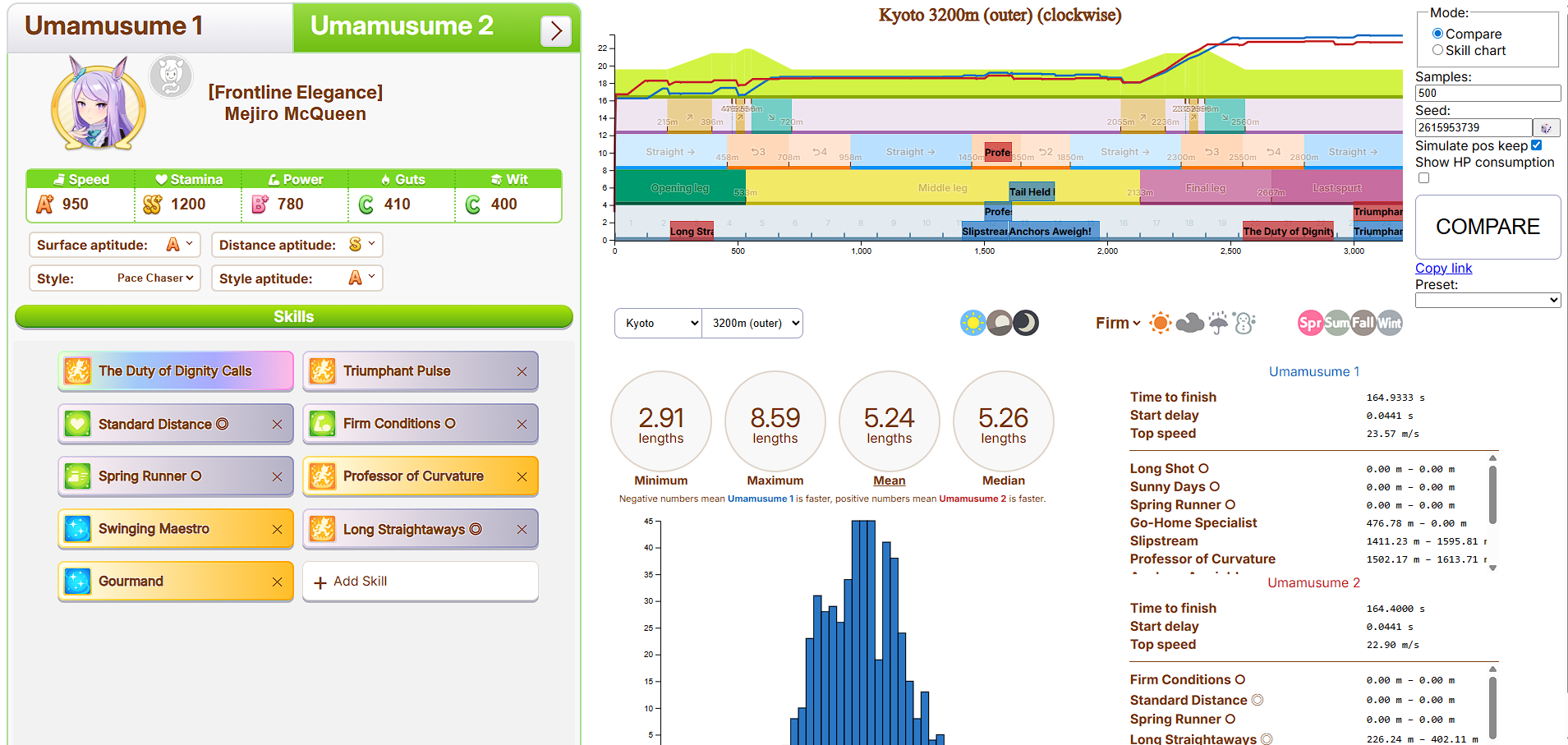The width and height of the screenshot is (1568, 745).
Task: Select Skill chart mode radio button
Action: pyautogui.click(x=1437, y=50)
